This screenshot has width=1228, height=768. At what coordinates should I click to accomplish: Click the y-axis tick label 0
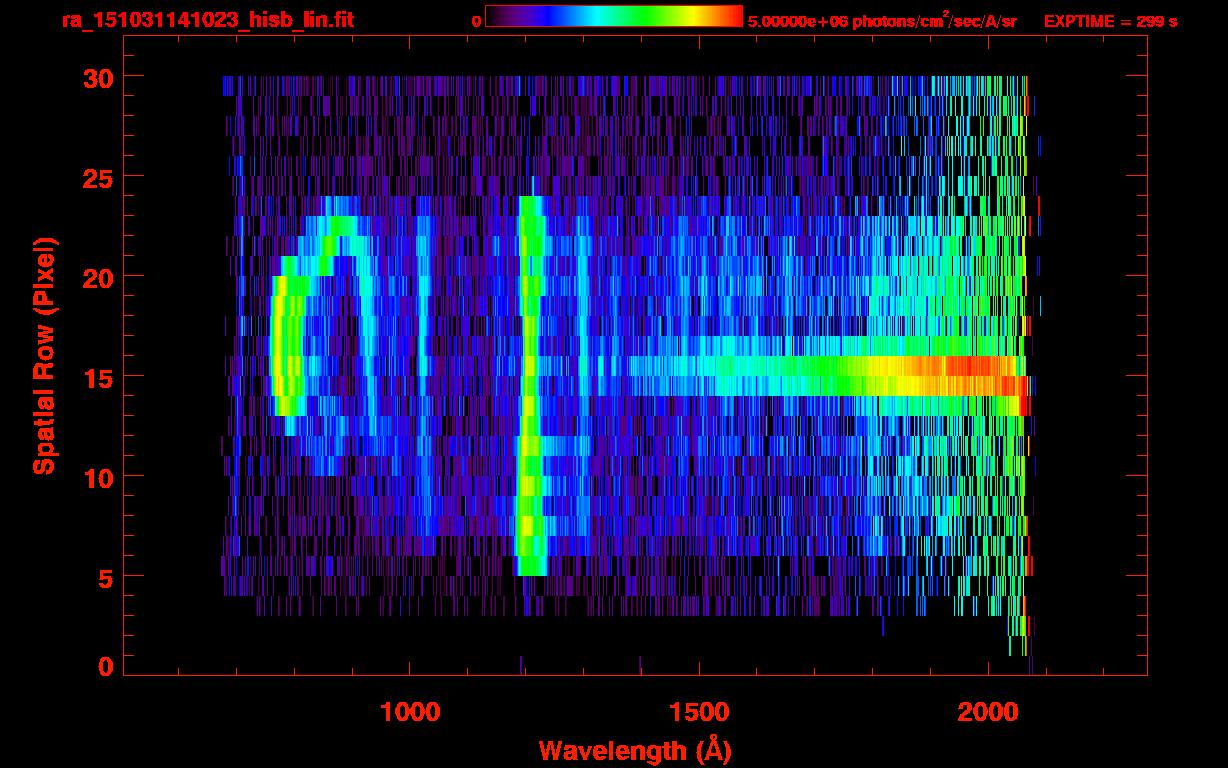[x=104, y=667]
